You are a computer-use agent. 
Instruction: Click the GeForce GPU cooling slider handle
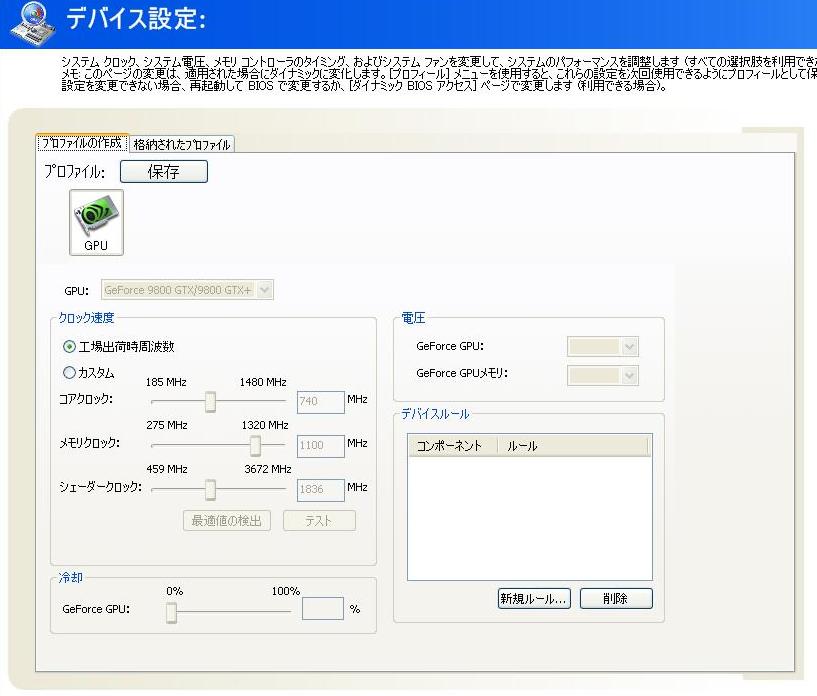click(x=171, y=613)
